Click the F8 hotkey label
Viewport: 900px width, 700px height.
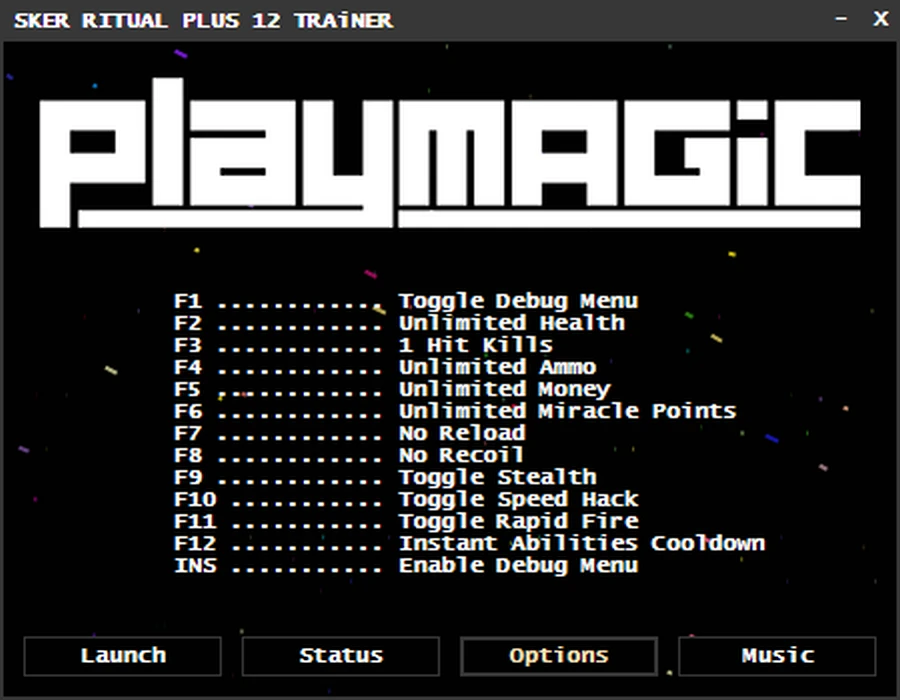point(188,455)
